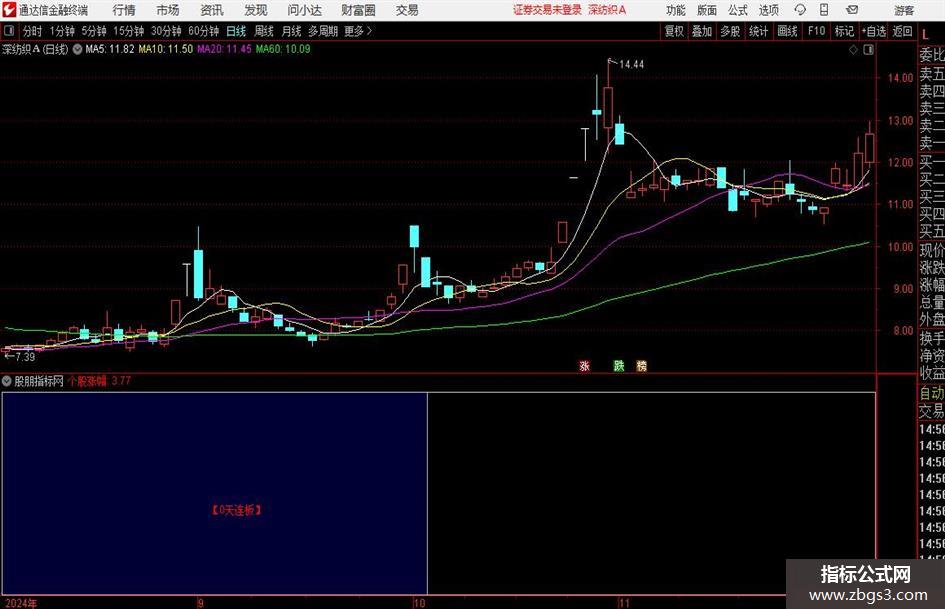This screenshot has height=609, width=945.
Task: Click the 10.00 price axis label
Action: coord(900,247)
